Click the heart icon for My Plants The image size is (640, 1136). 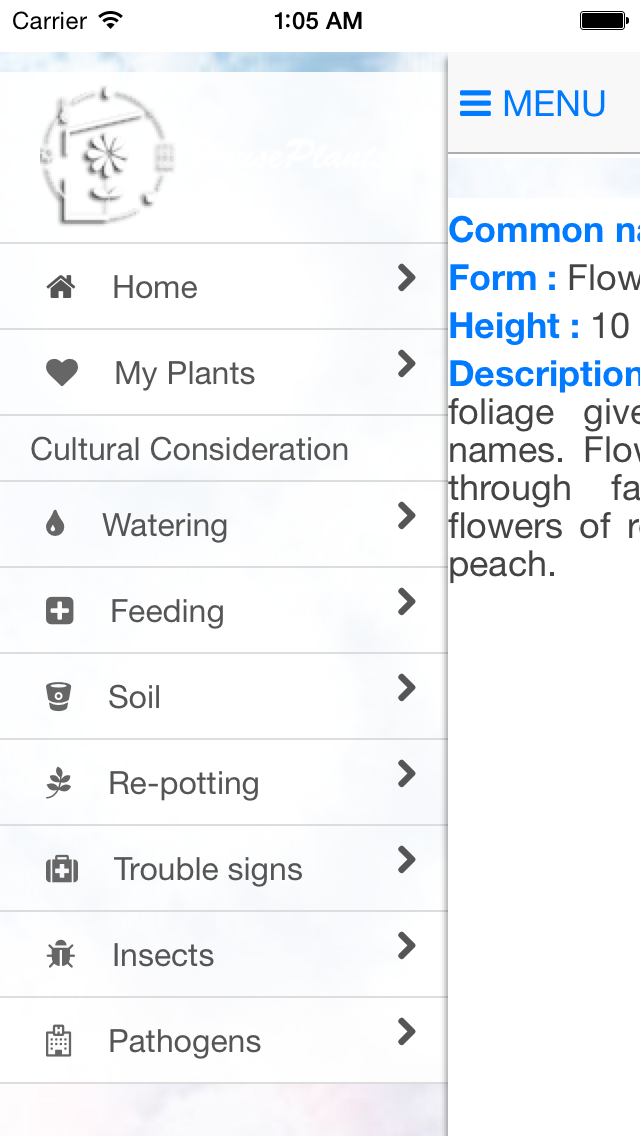pos(62,373)
